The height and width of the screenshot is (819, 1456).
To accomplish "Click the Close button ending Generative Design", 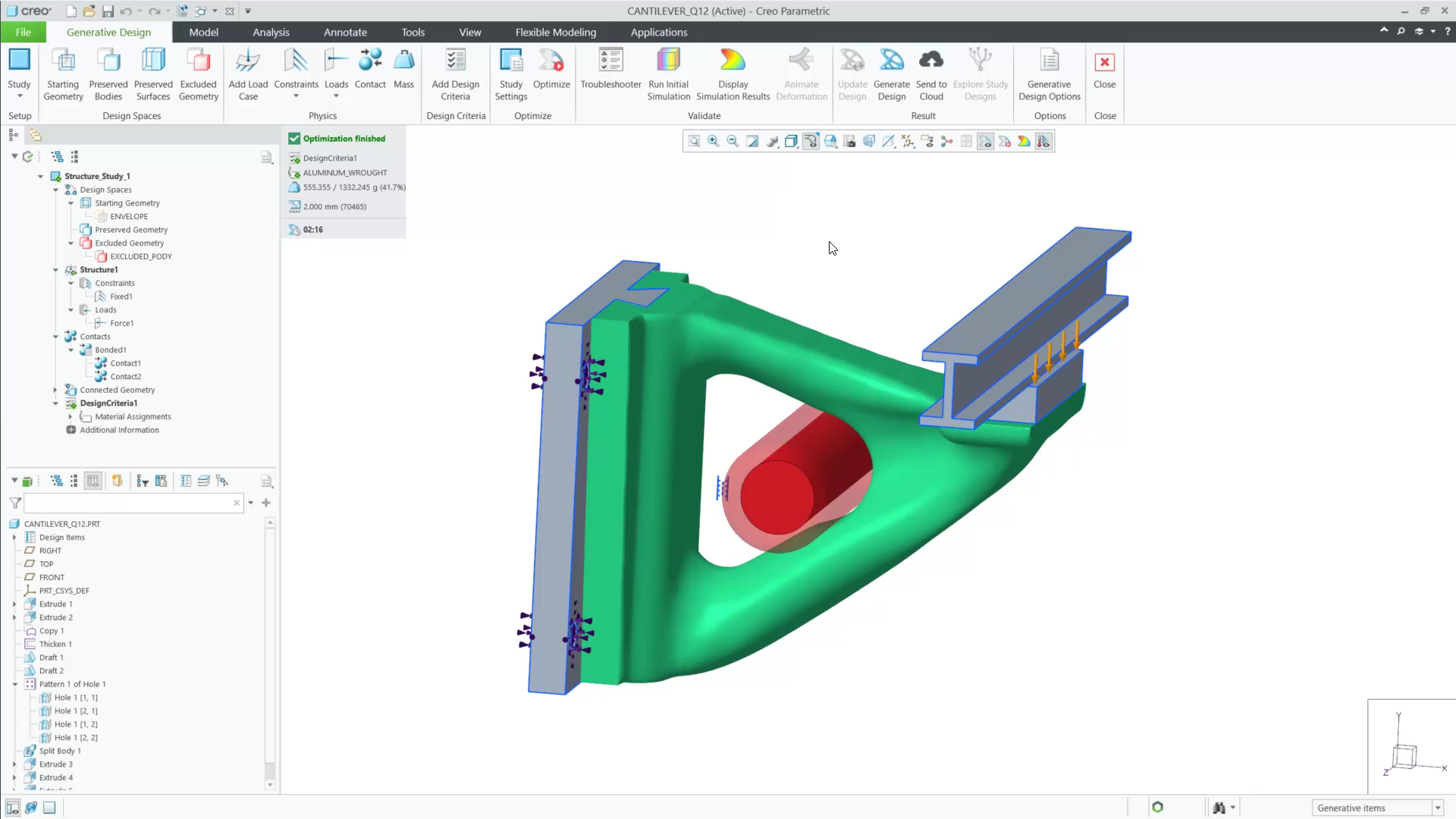I will 1105,72.
